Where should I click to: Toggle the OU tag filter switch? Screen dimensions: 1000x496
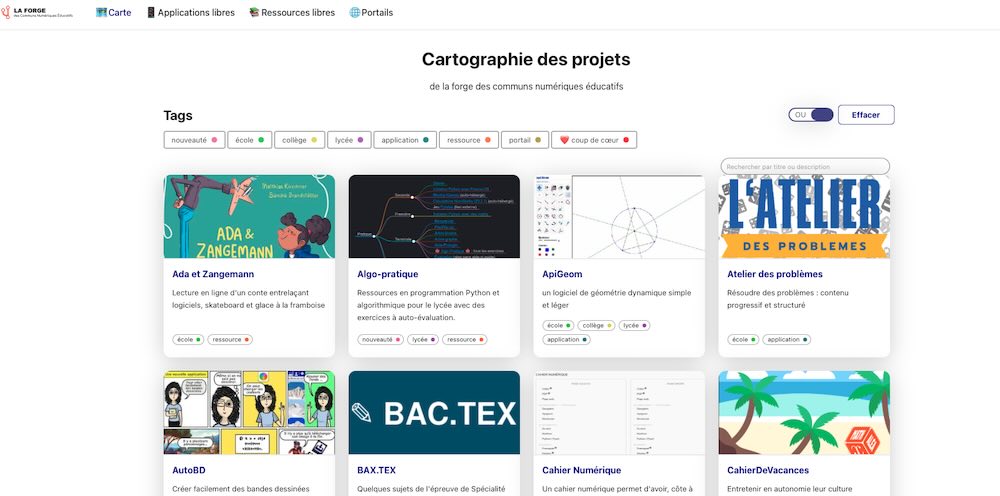pyautogui.click(x=811, y=115)
